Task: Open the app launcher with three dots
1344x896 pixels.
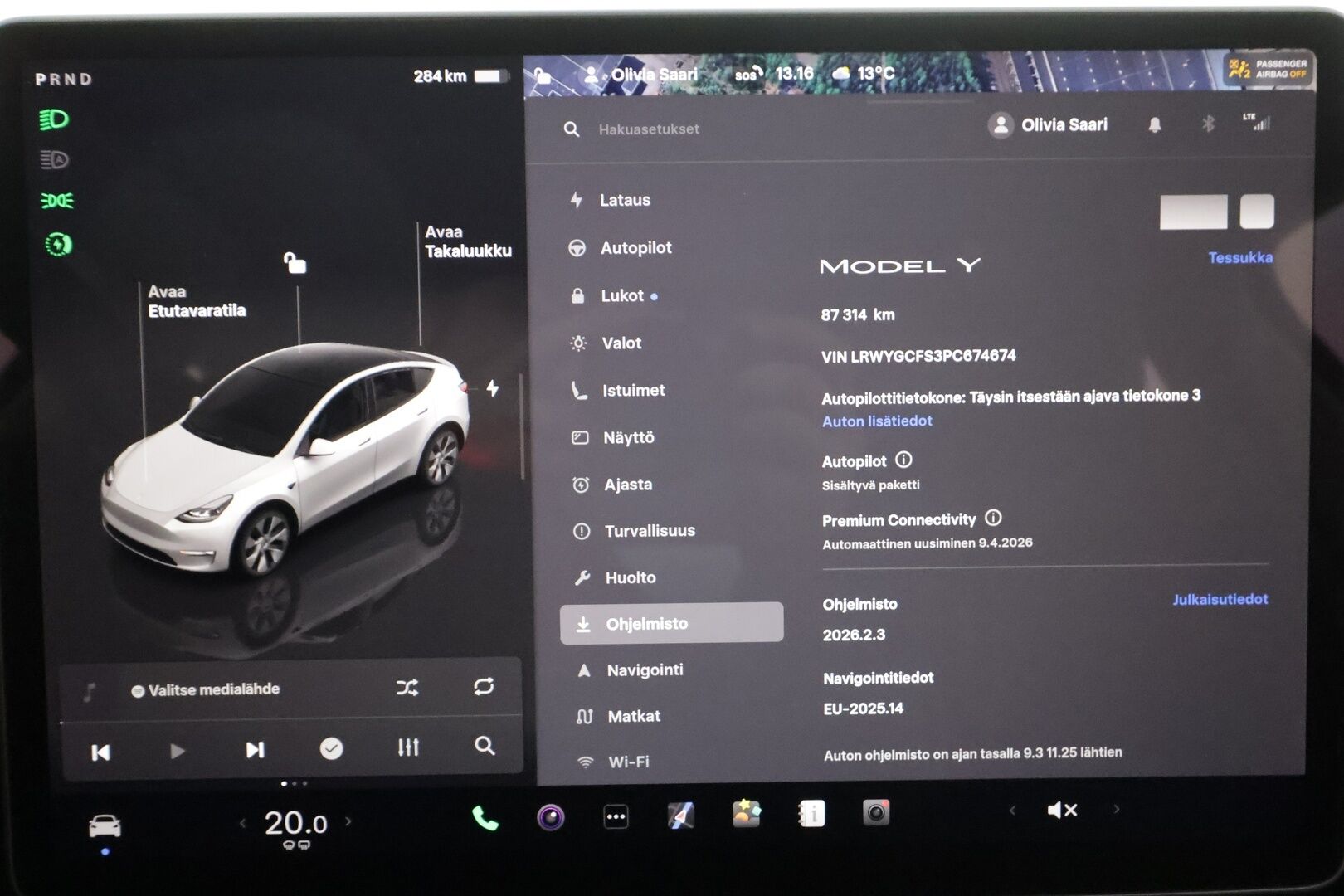Action: point(615,816)
